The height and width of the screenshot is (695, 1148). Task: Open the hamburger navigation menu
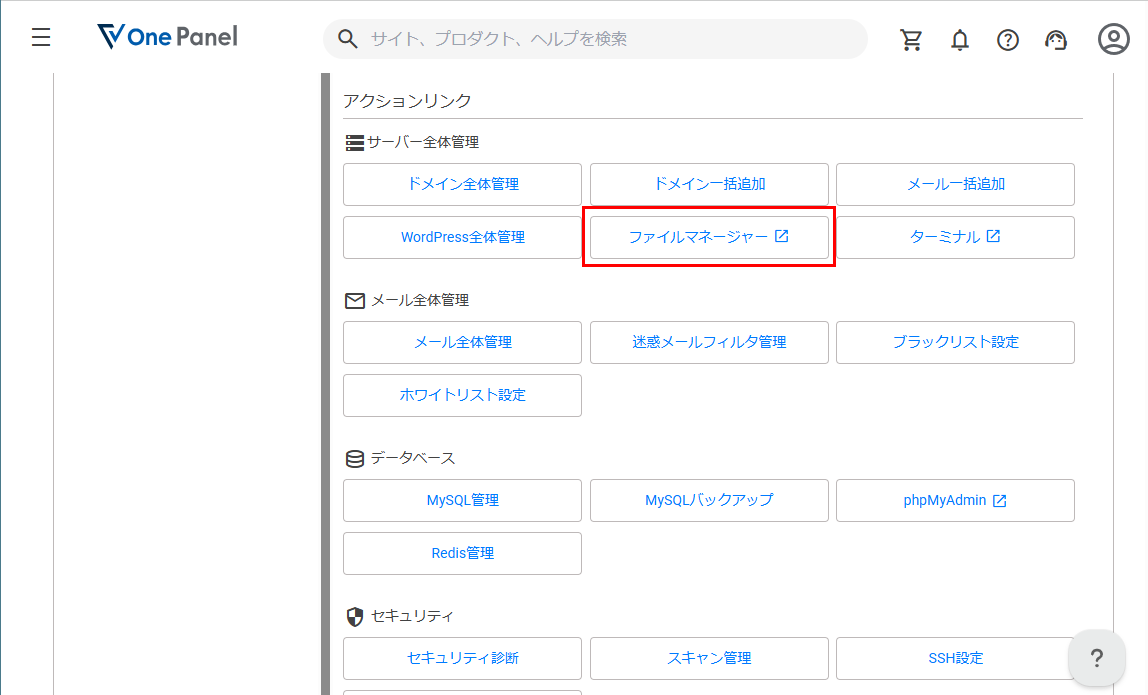(40, 38)
